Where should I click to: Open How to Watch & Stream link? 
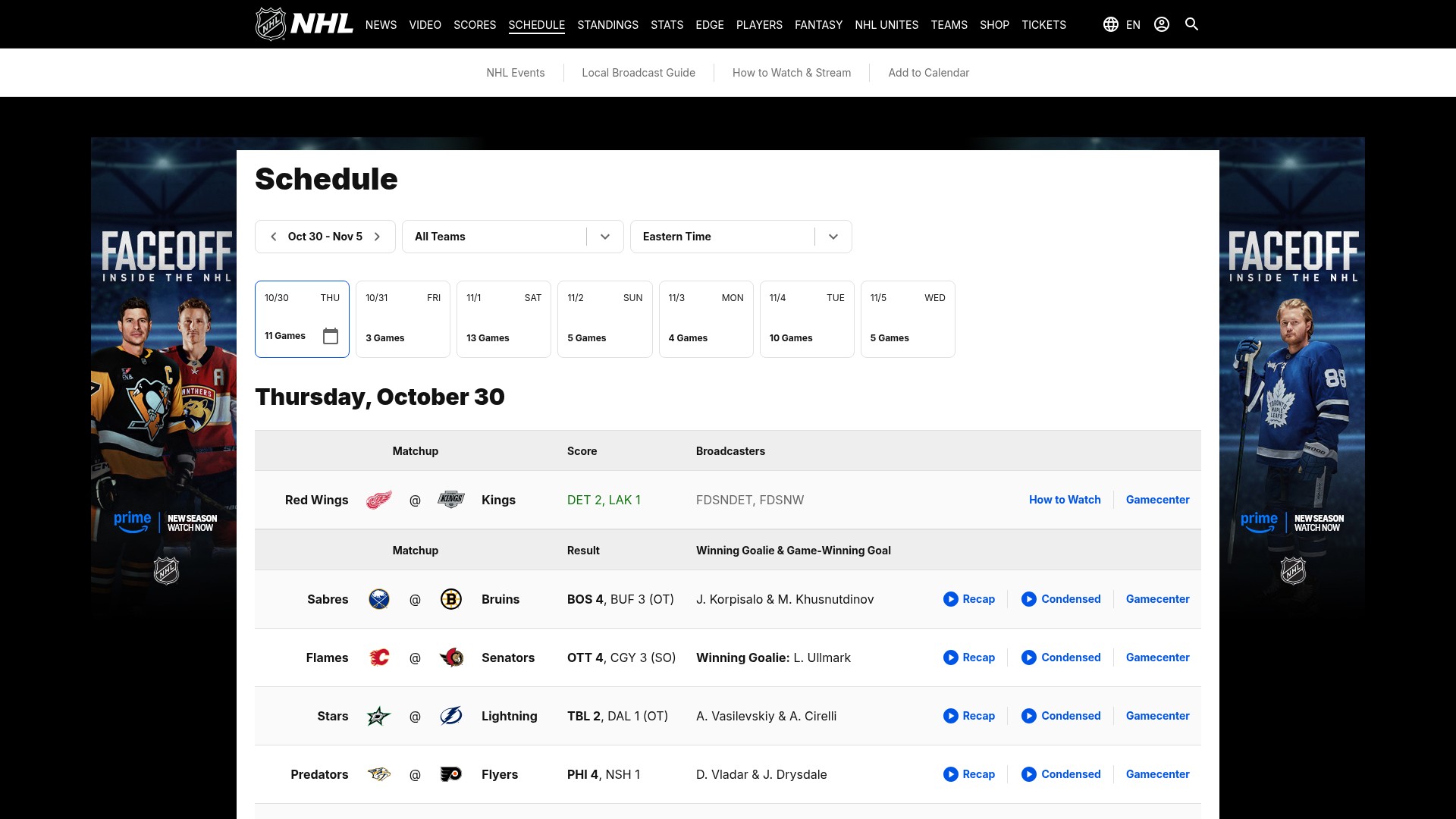click(x=792, y=73)
